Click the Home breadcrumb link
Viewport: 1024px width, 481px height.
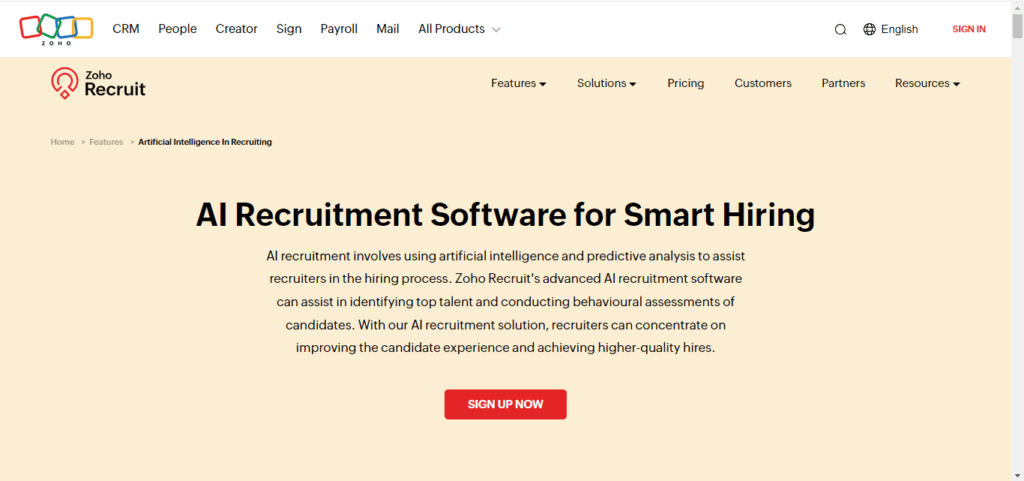[62, 142]
